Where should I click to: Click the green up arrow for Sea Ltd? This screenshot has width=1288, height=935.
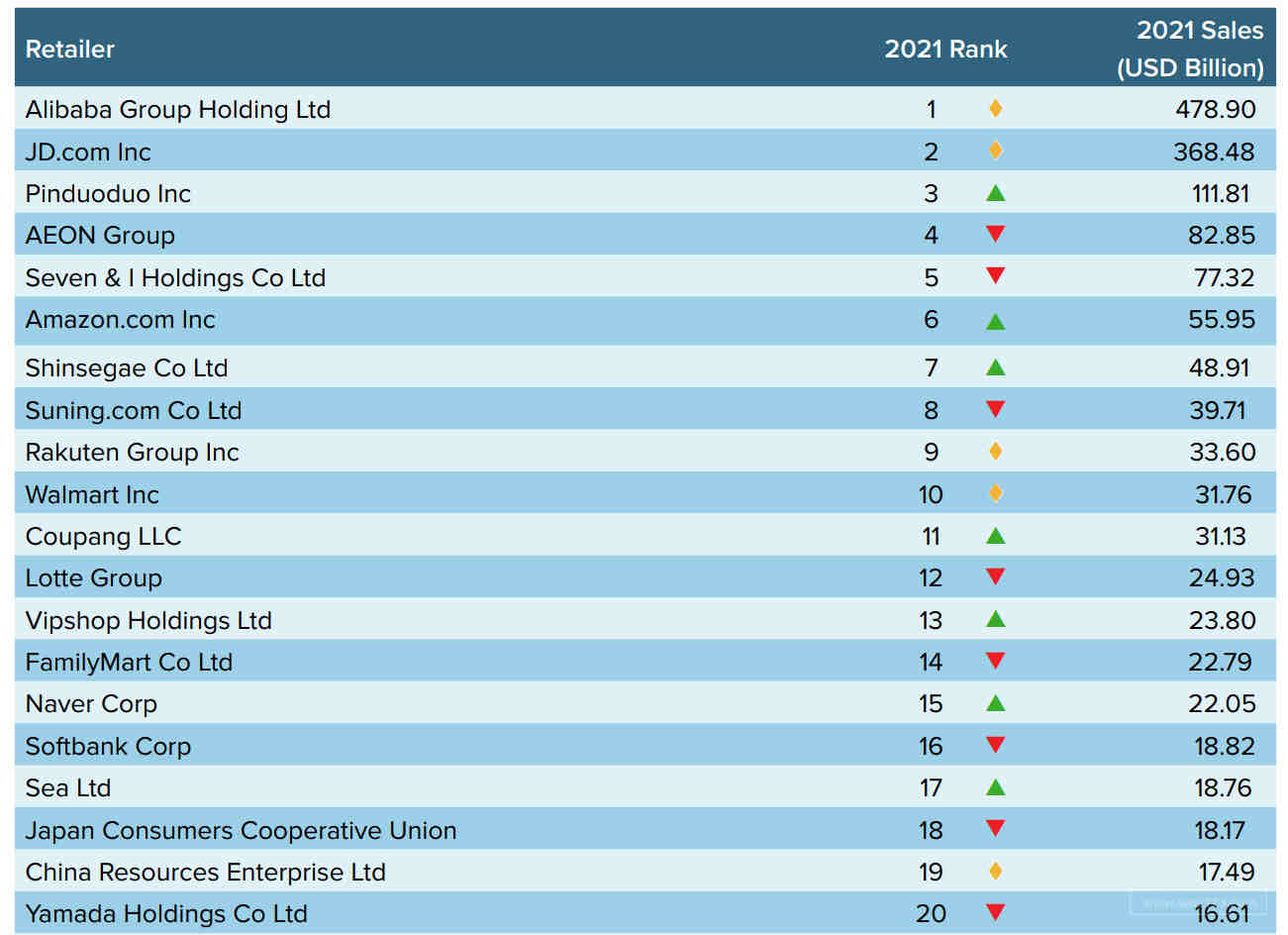tap(996, 787)
